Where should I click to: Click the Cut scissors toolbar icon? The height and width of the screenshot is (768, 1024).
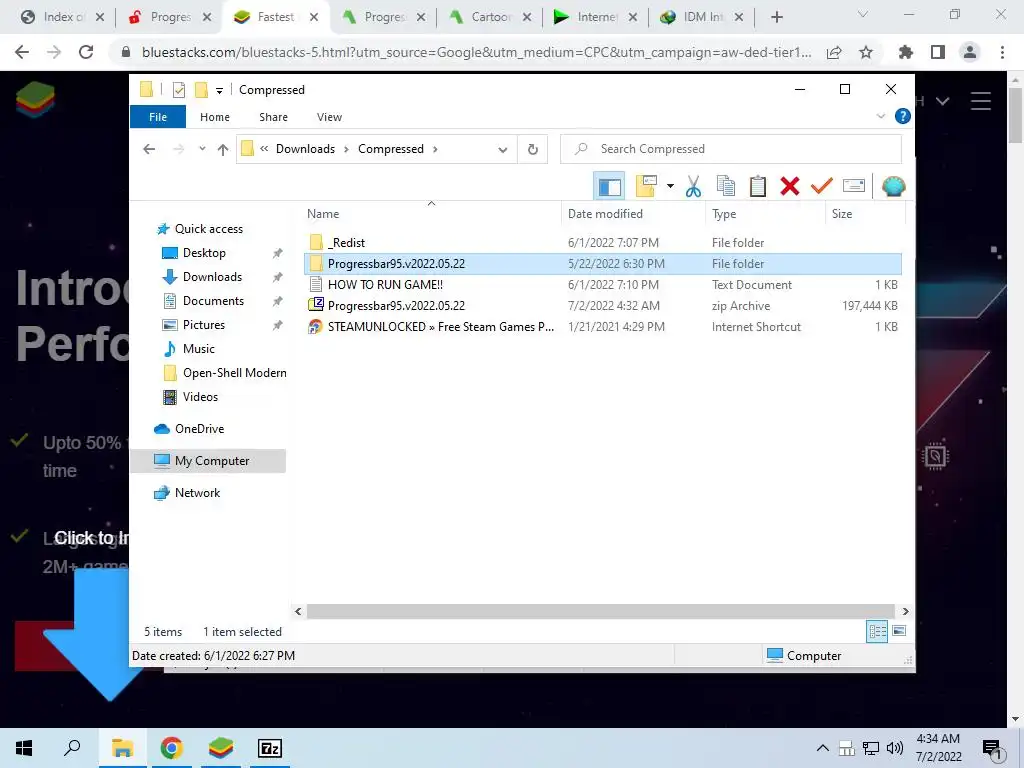pyautogui.click(x=693, y=187)
